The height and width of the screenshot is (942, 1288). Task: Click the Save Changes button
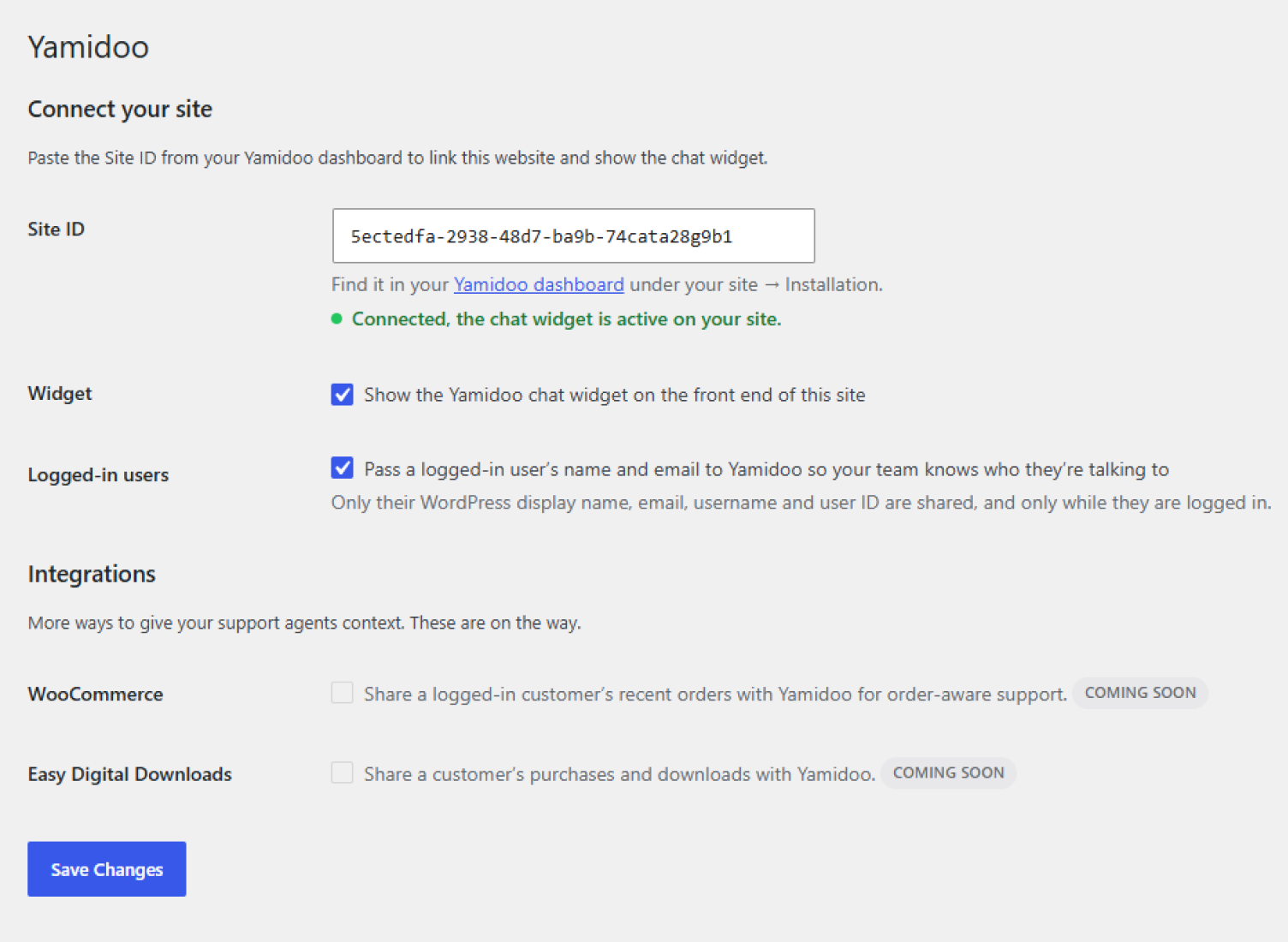pyautogui.click(x=107, y=869)
